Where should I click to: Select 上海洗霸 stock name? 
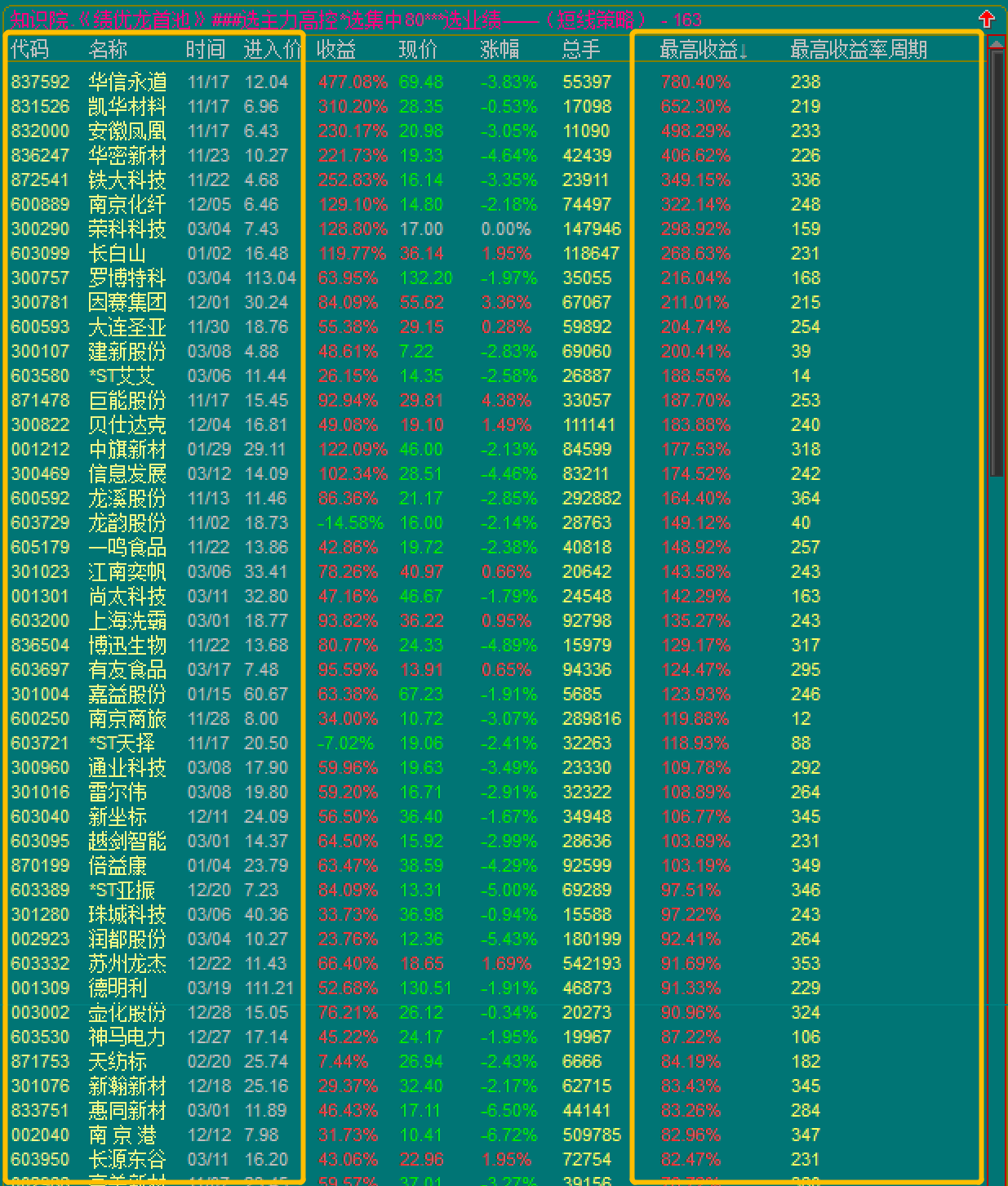tap(128, 620)
